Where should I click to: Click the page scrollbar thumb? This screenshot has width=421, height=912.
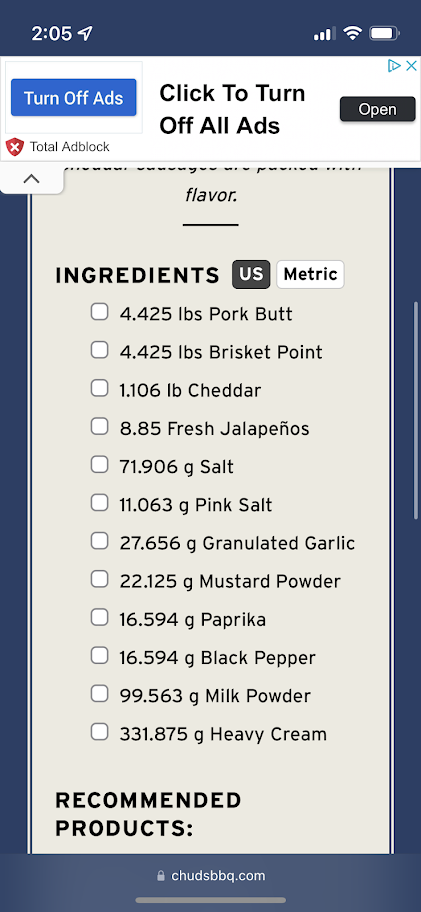pos(415,410)
